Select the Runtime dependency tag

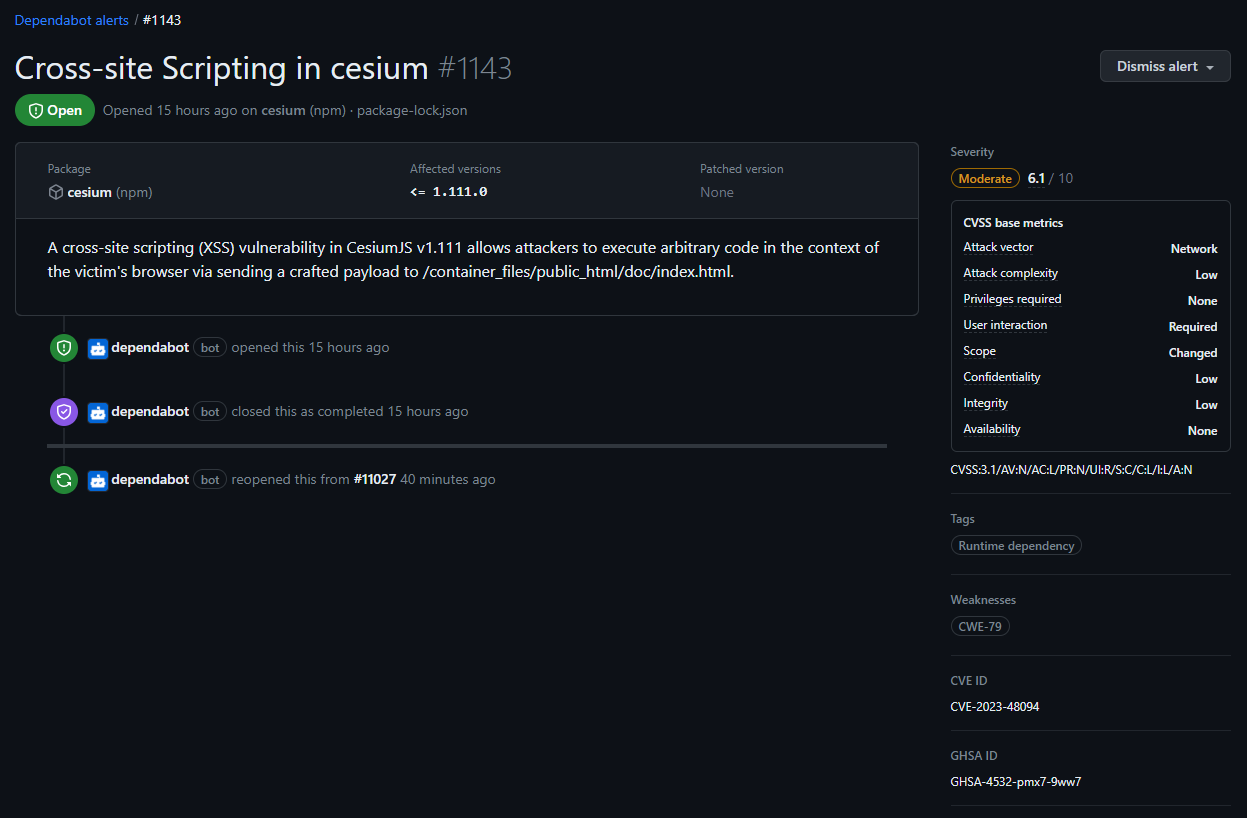pyautogui.click(x=1016, y=545)
